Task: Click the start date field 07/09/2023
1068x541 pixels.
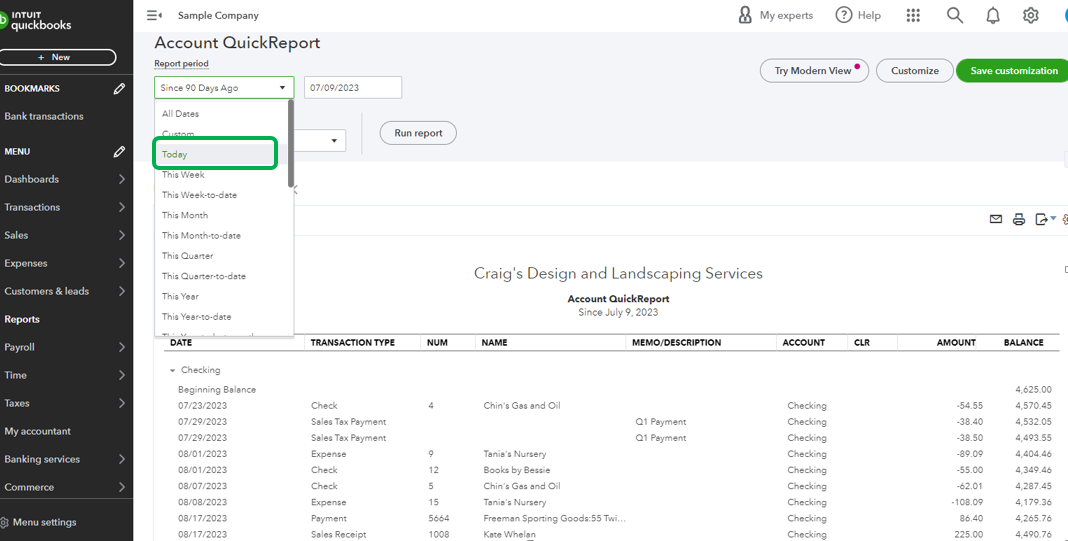Action: pos(352,88)
